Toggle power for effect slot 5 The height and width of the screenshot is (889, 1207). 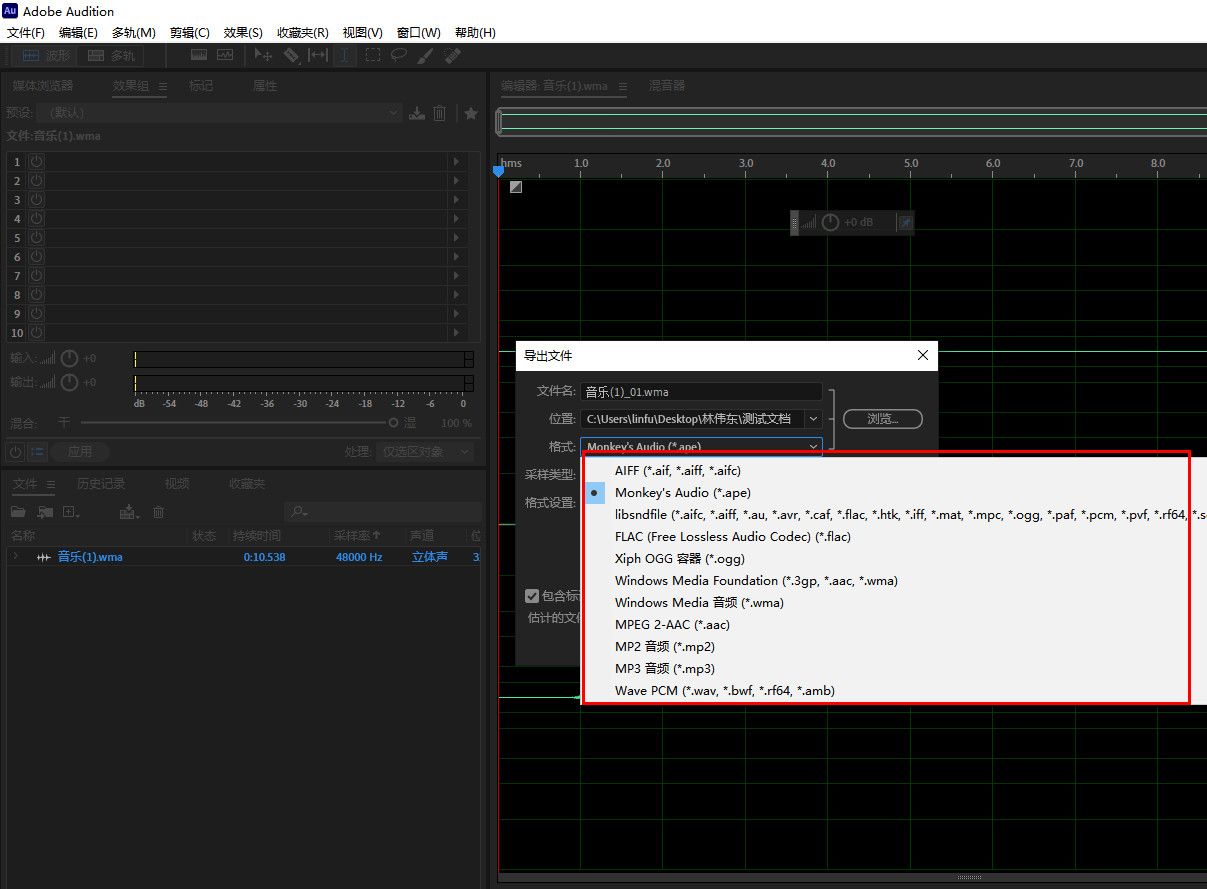click(x=36, y=237)
